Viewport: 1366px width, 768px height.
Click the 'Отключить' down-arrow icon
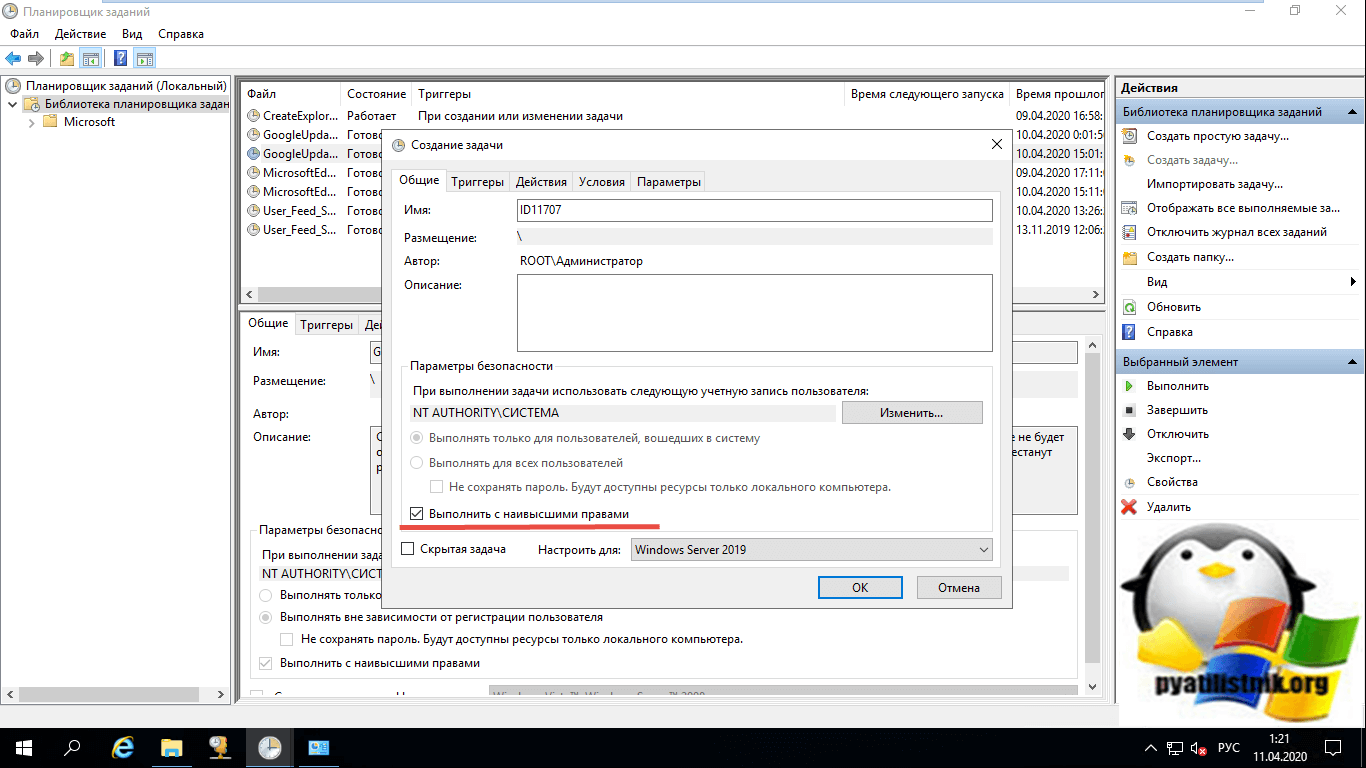[1130, 434]
